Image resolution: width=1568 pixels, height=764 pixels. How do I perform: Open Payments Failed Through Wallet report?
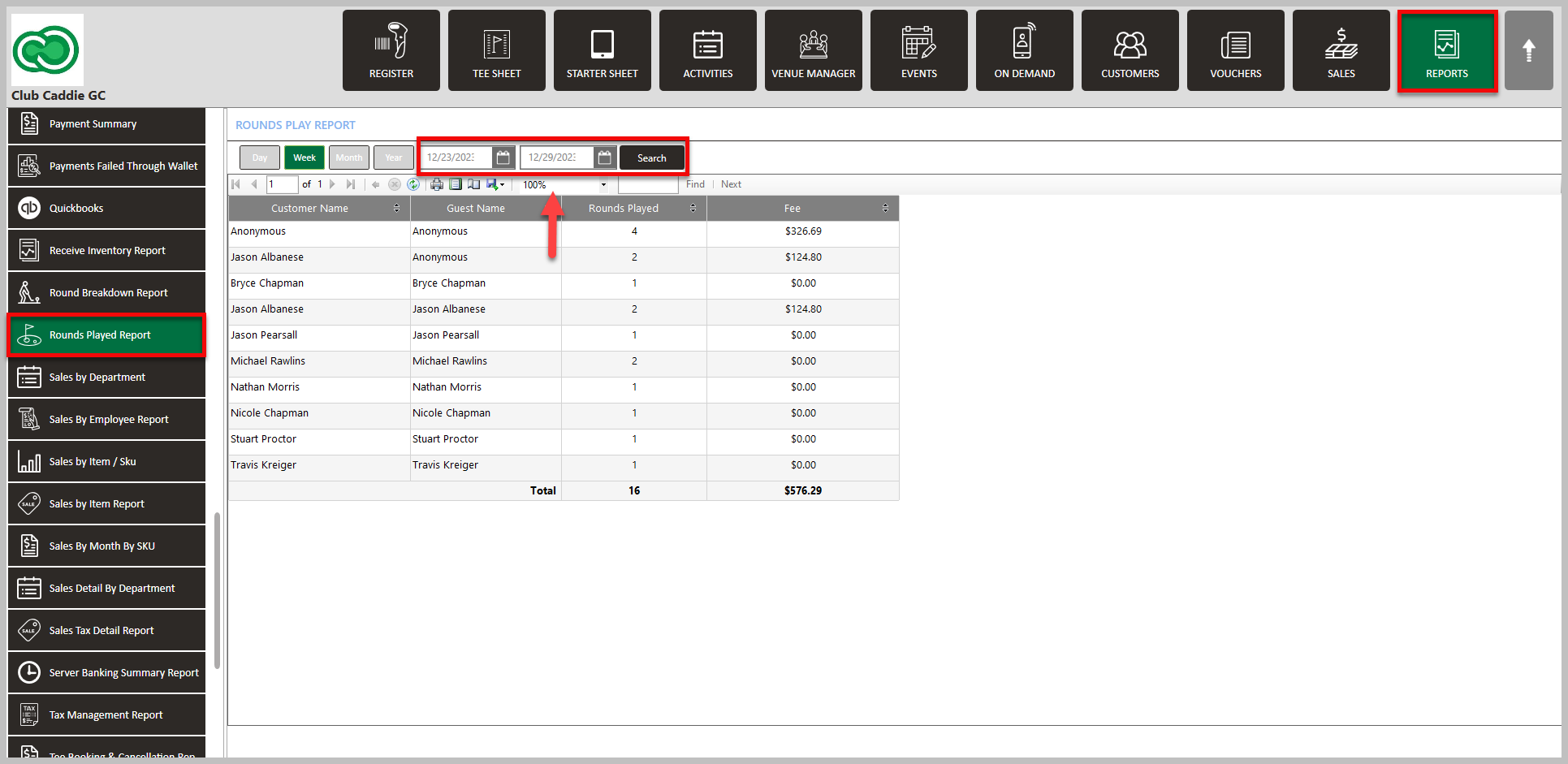pyautogui.click(x=106, y=166)
